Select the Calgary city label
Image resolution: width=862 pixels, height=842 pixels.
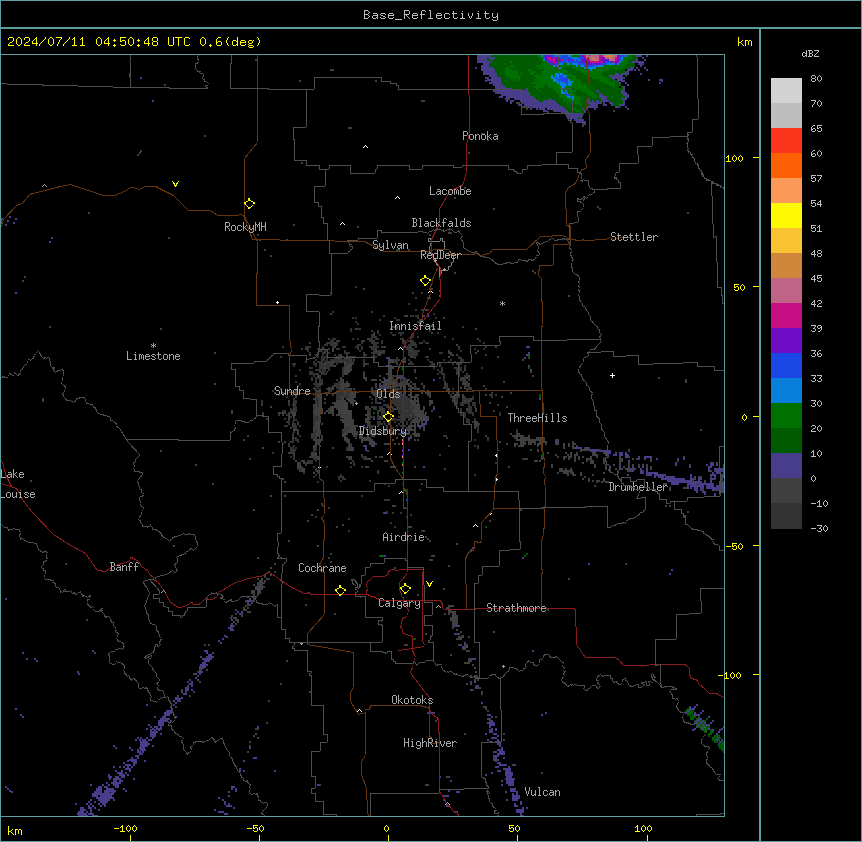(399, 603)
